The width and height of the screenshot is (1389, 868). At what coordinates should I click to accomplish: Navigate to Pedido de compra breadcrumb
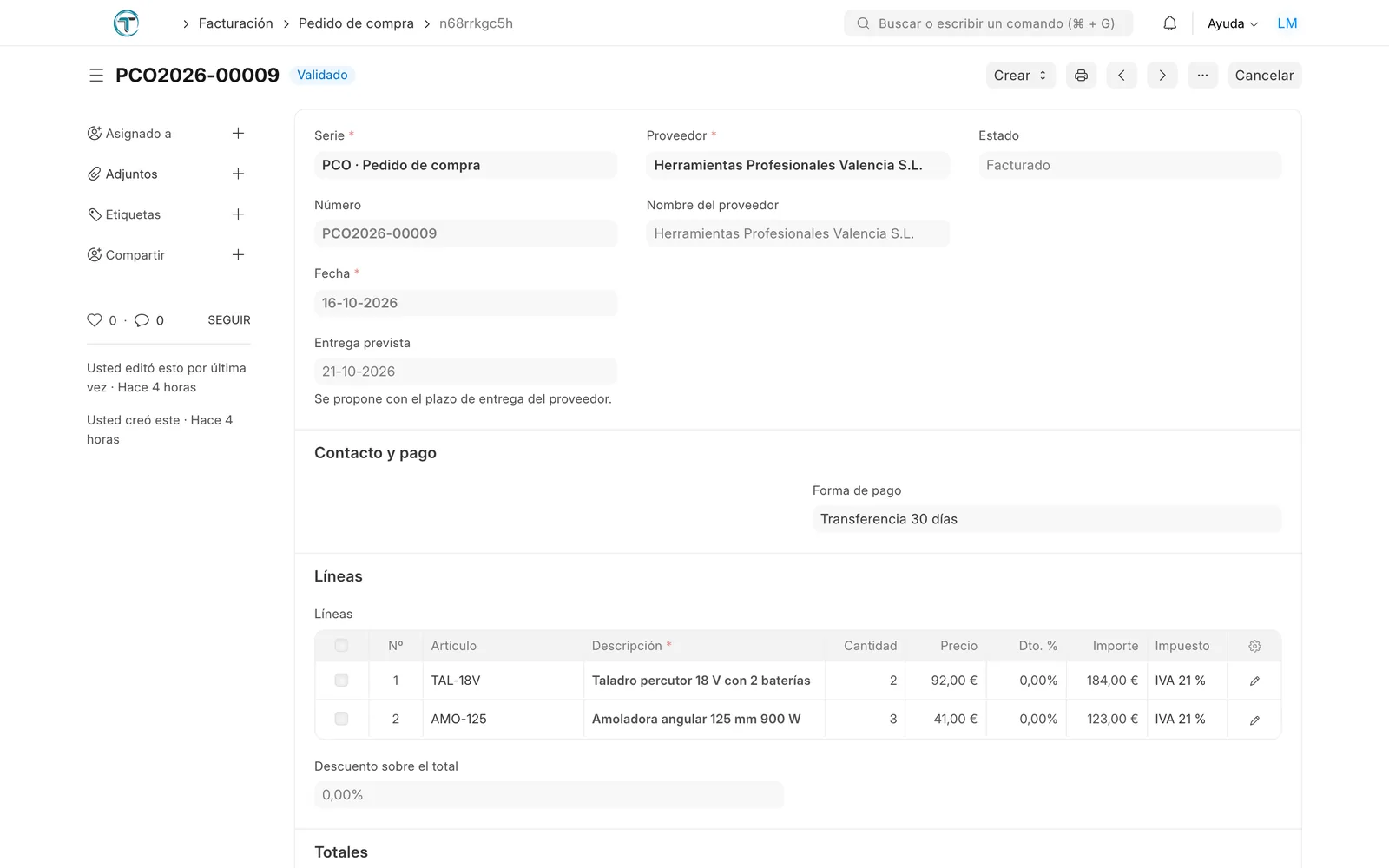356,23
